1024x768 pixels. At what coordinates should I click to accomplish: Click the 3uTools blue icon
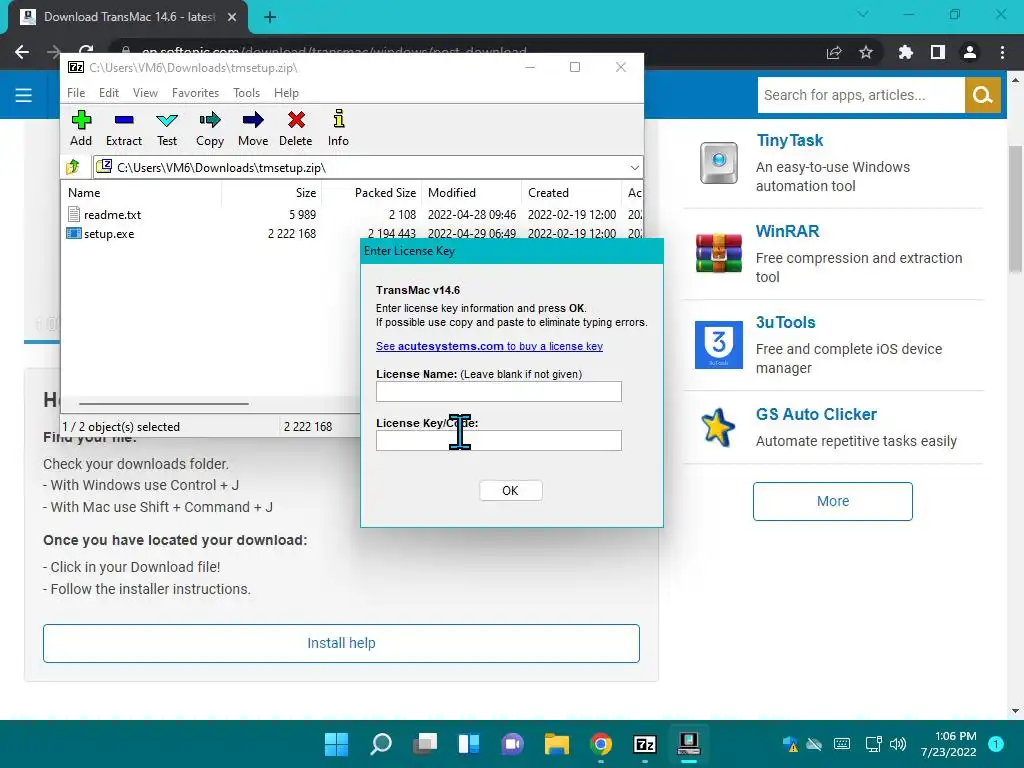(718, 344)
